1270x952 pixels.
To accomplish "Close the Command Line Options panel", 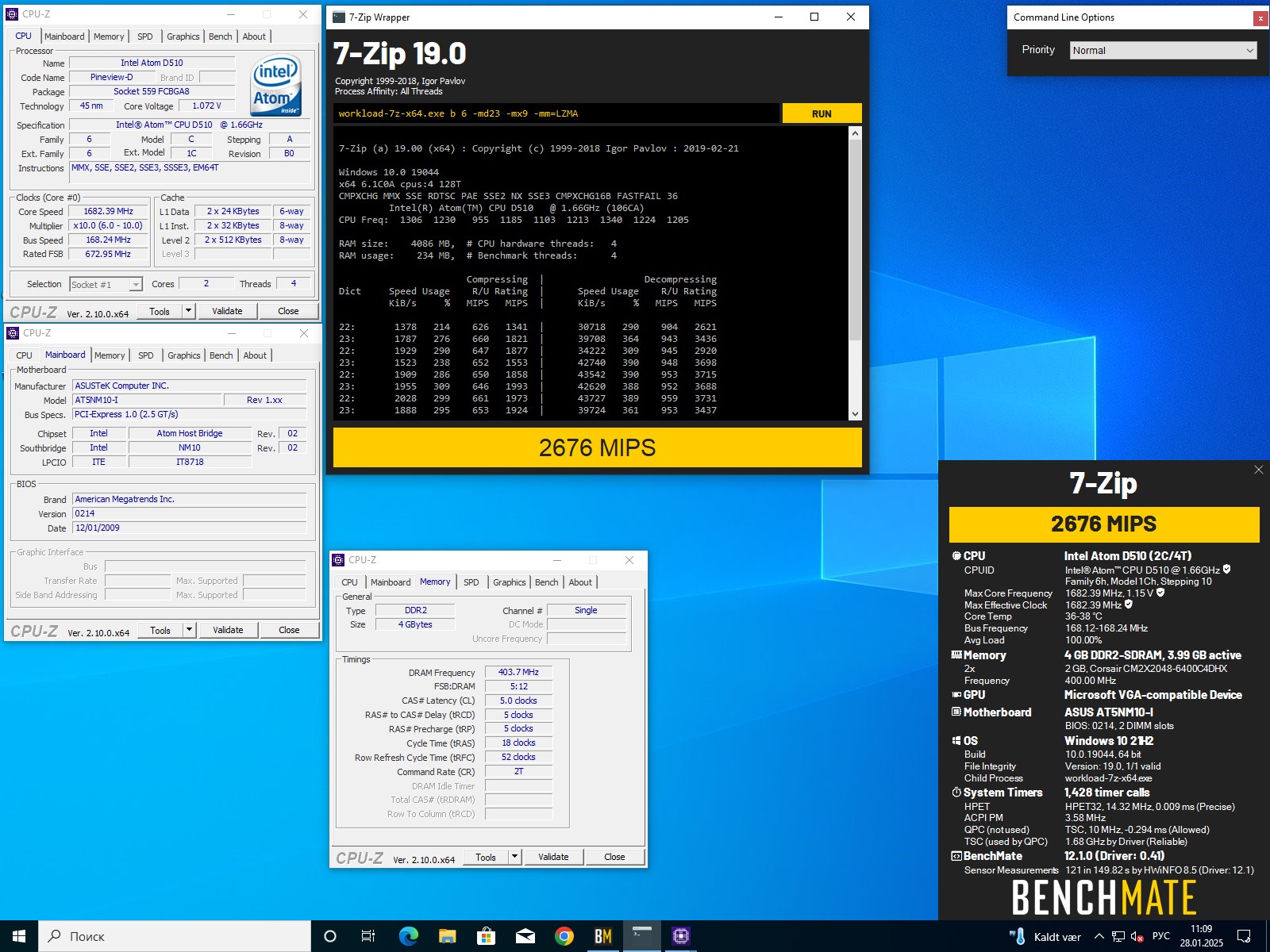I will (x=1260, y=18).
